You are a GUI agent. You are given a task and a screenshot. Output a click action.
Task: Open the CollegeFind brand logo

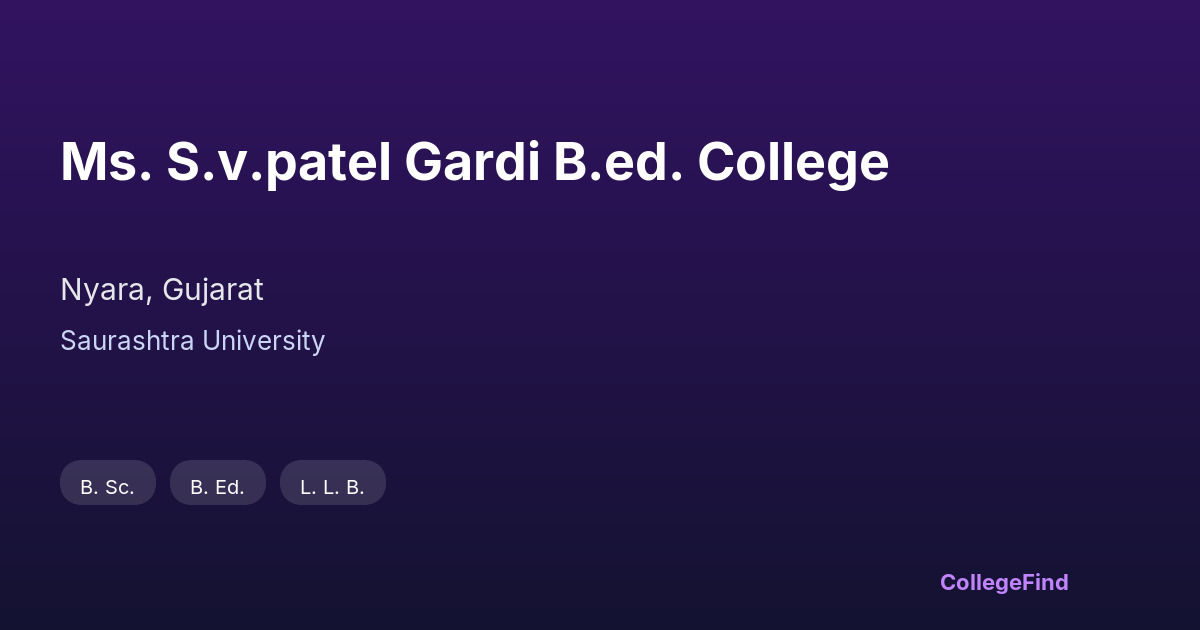coord(1003,582)
